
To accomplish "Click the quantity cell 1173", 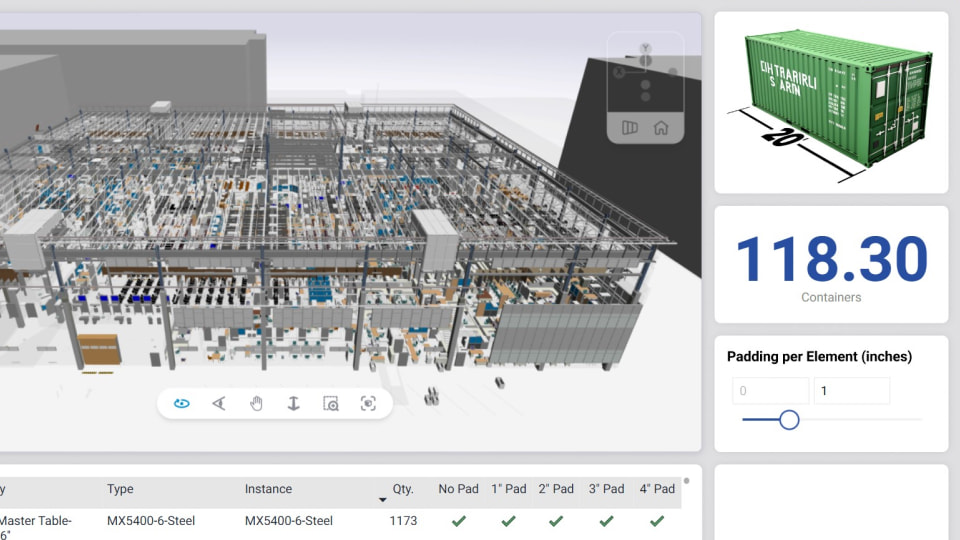I will point(403,520).
